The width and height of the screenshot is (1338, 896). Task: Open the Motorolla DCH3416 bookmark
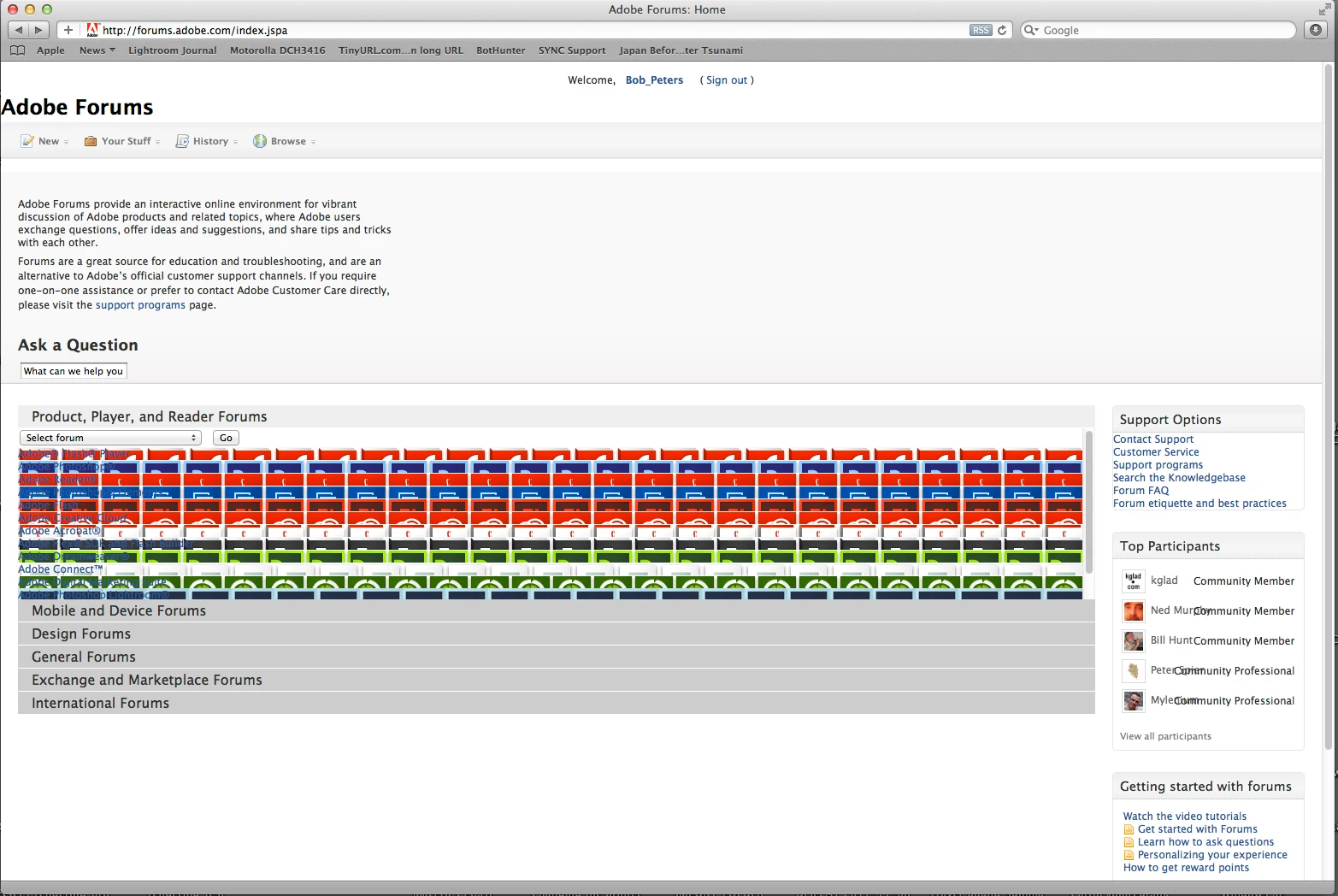click(x=278, y=50)
